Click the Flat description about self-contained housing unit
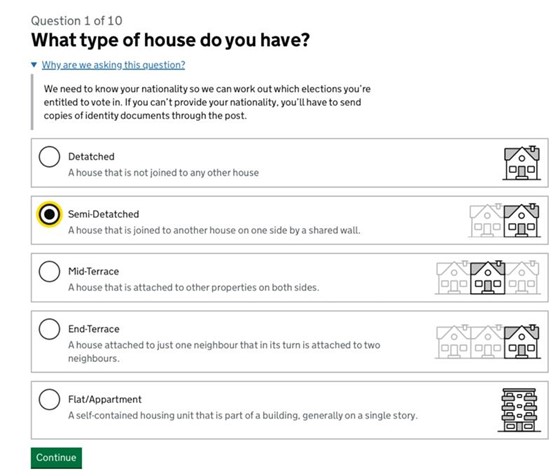The image size is (560, 476). (x=243, y=416)
